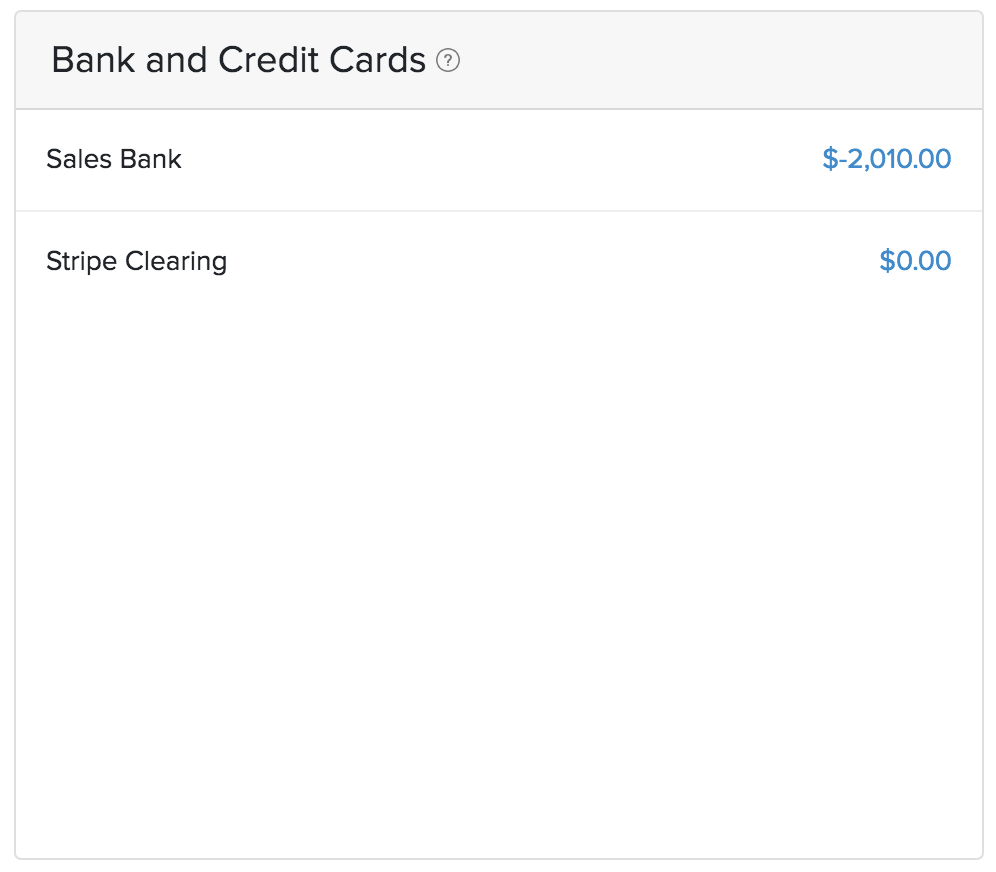This screenshot has height=872, width=996.
Task: Choose the first account, Sales Bank
Action: tap(114, 159)
